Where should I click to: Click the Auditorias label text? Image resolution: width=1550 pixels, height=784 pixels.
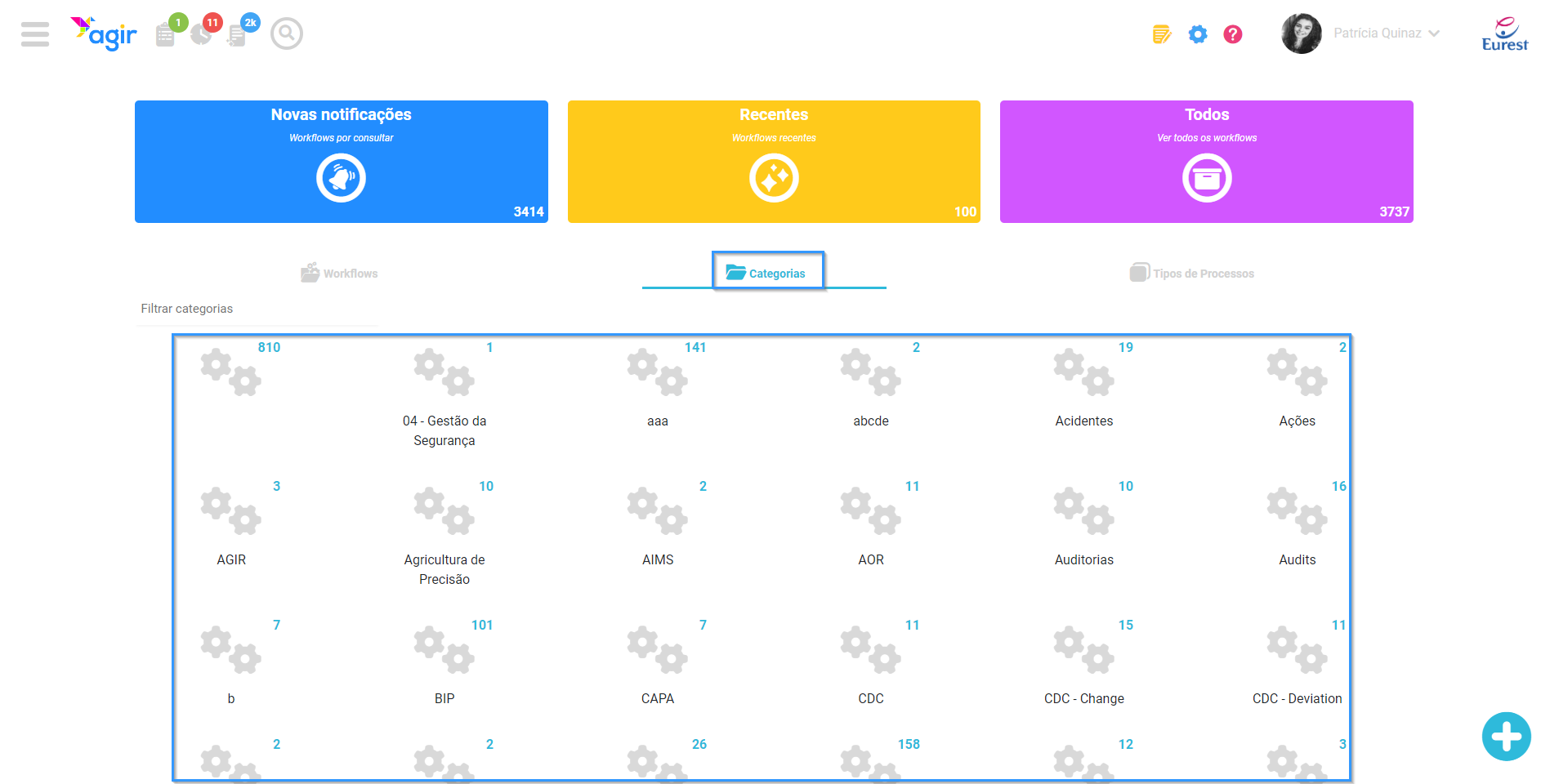coord(1084,559)
